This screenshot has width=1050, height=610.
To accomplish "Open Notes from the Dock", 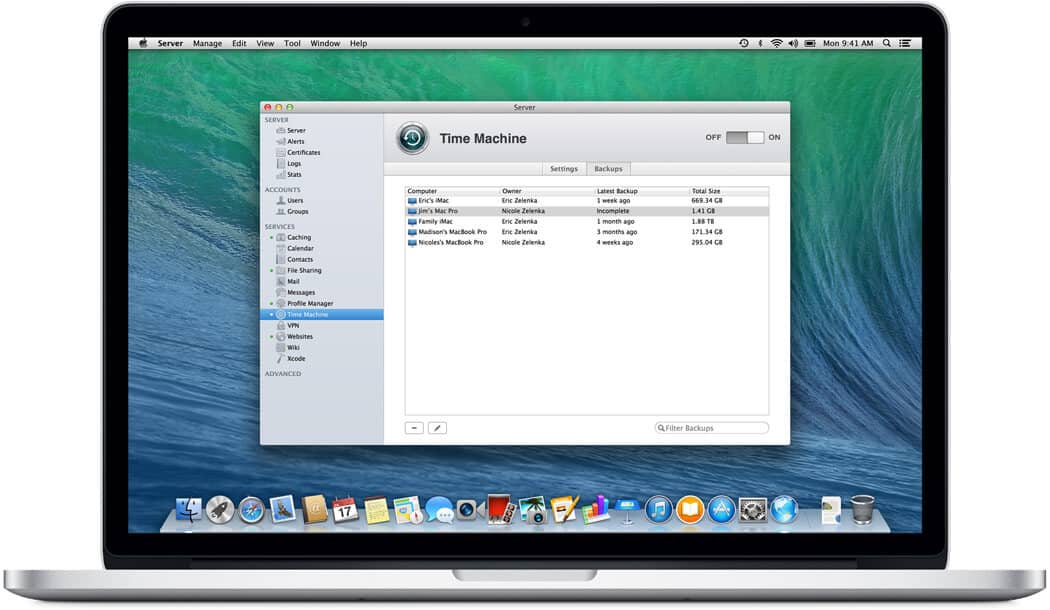I will pyautogui.click(x=376, y=510).
